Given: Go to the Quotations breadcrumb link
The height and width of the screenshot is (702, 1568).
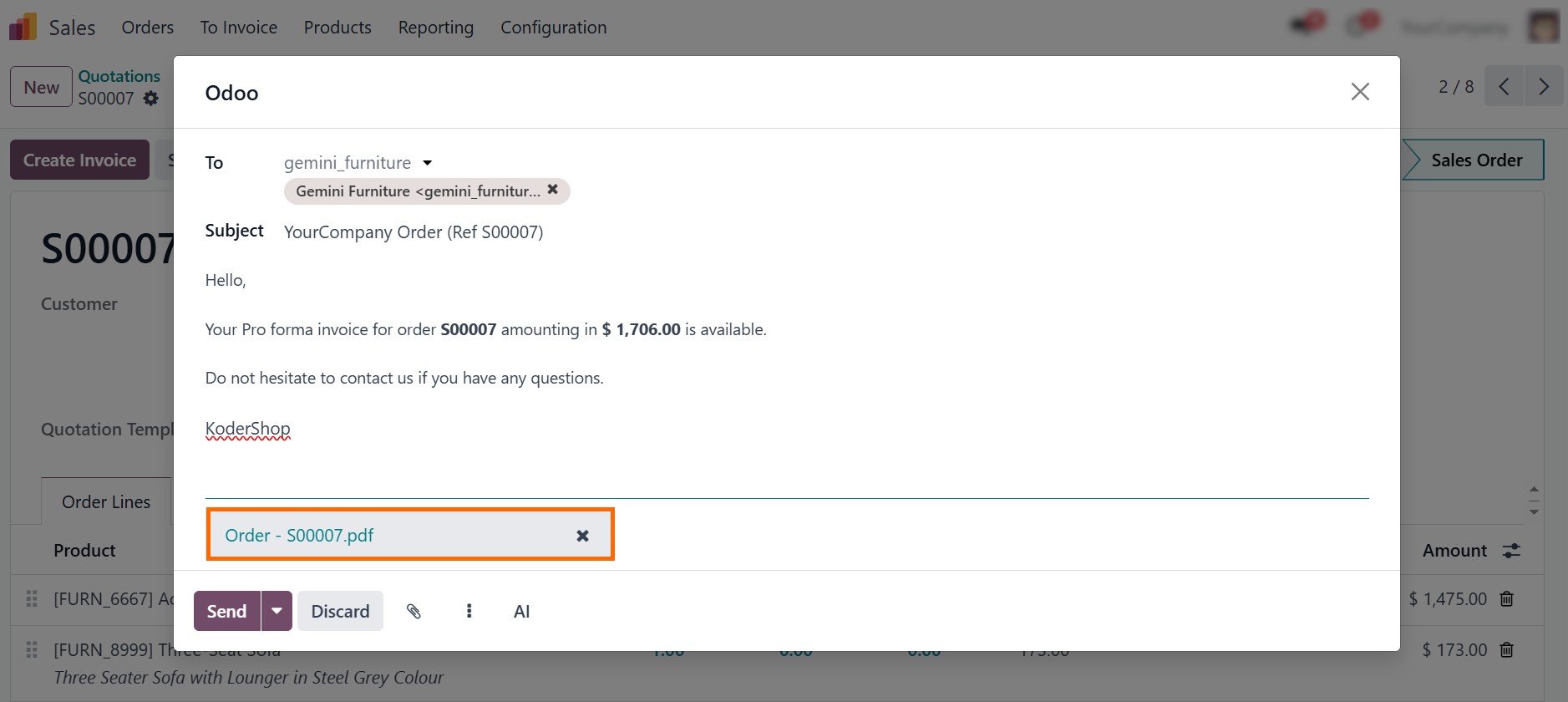Looking at the screenshot, I should point(119,76).
